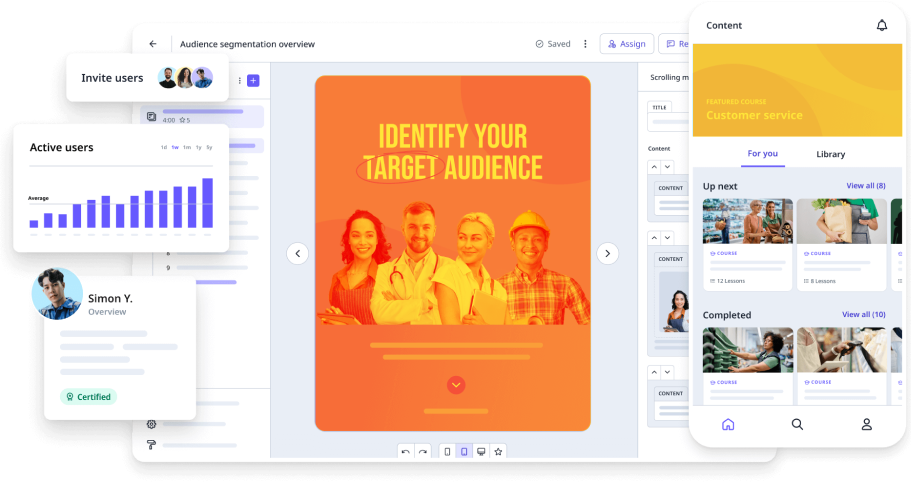Select the 1m range on Active users chart

(x=186, y=148)
